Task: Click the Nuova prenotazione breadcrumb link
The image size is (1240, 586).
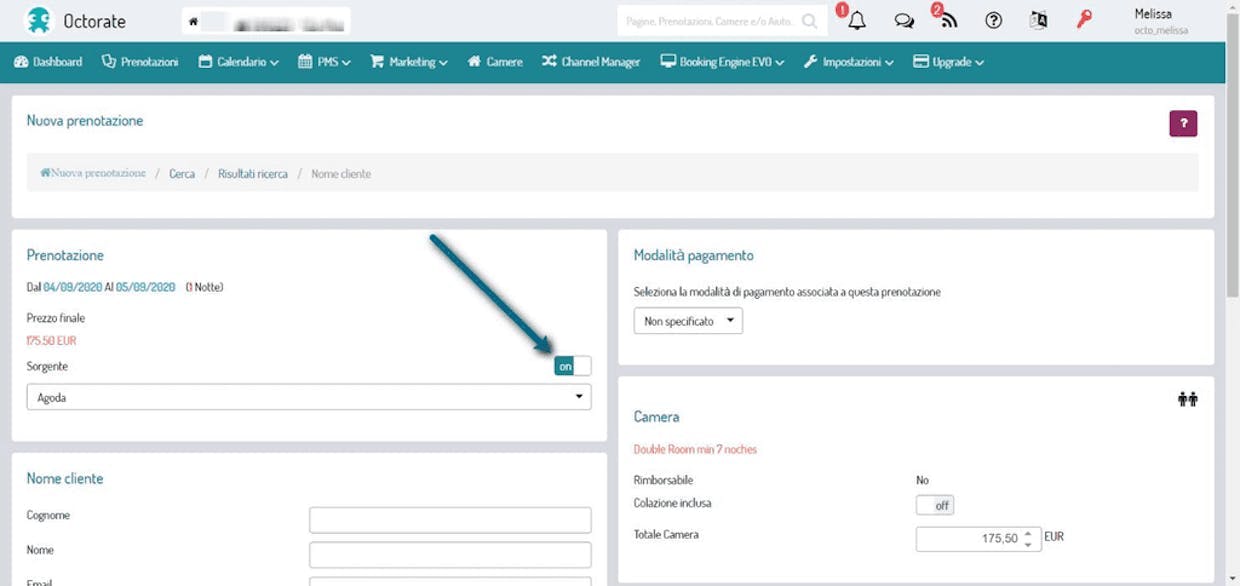Action: point(93,173)
